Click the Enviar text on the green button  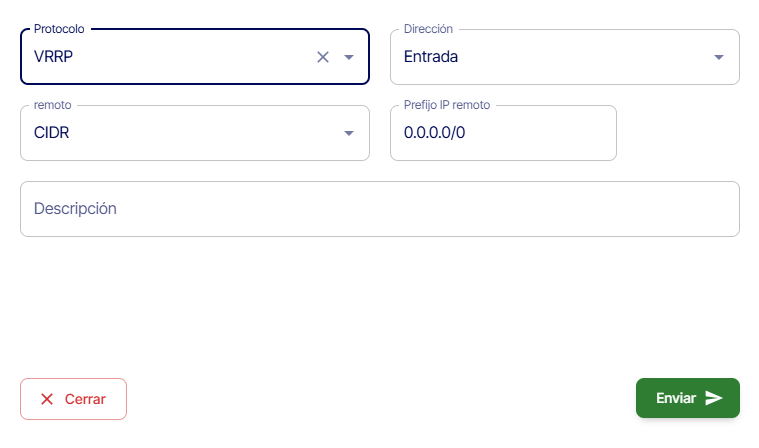[x=676, y=398]
